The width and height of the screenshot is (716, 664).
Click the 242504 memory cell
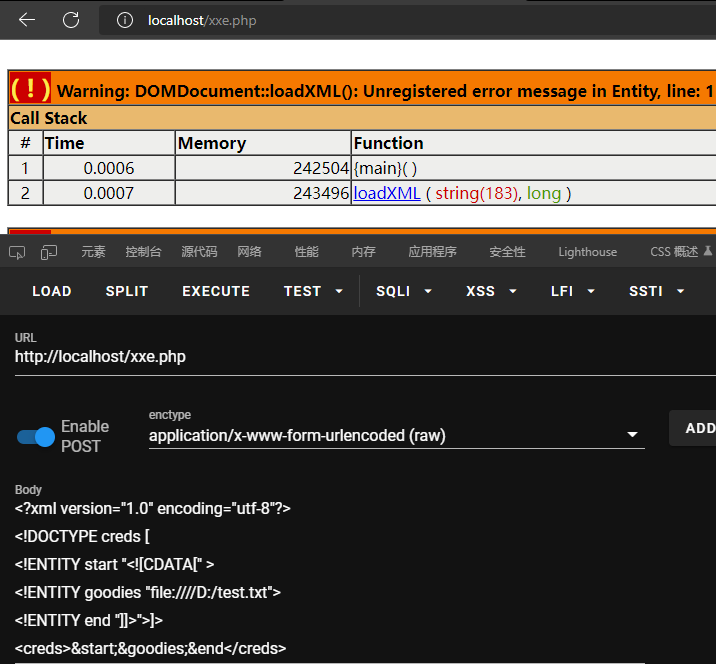(263, 169)
